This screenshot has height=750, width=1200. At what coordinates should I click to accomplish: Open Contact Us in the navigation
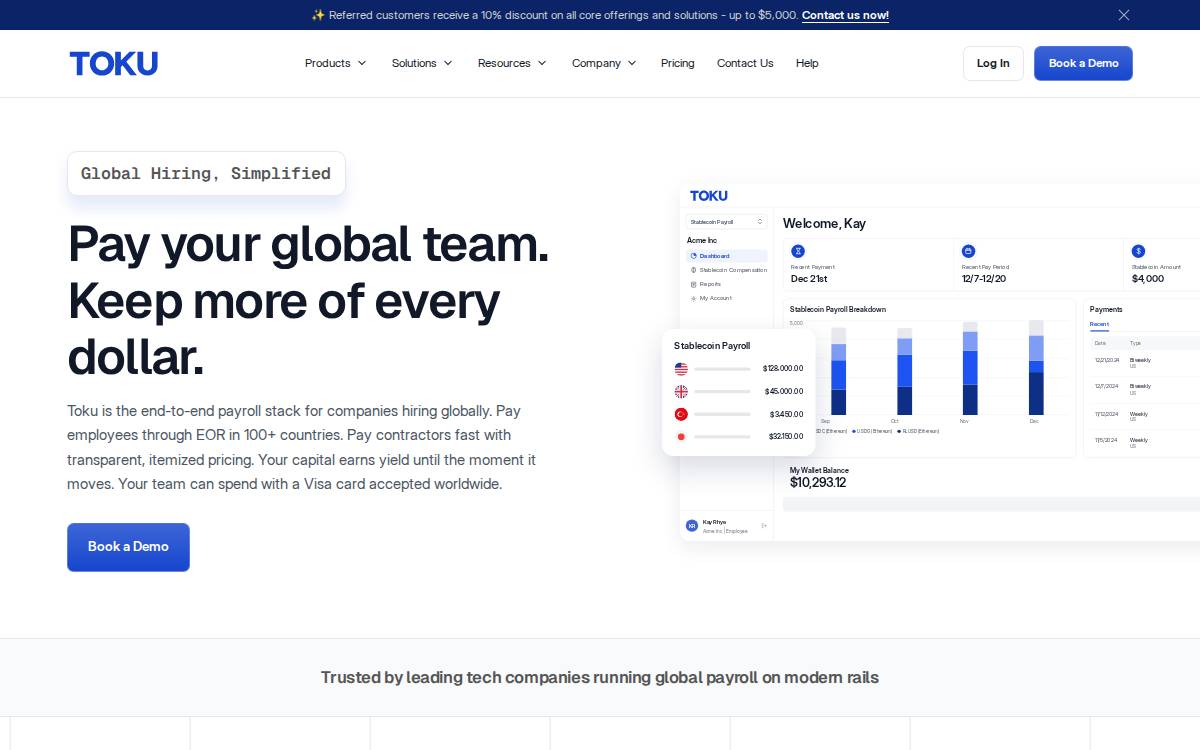point(745,63)
